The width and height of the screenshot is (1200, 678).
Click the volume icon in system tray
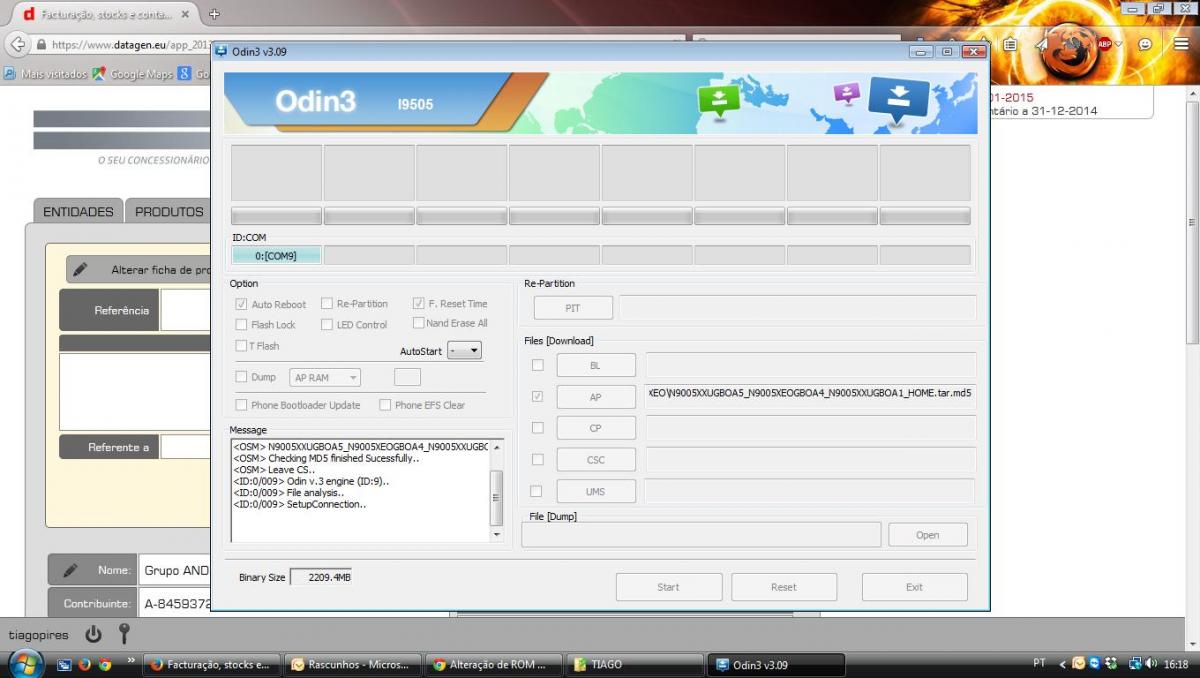(1152, 664)
